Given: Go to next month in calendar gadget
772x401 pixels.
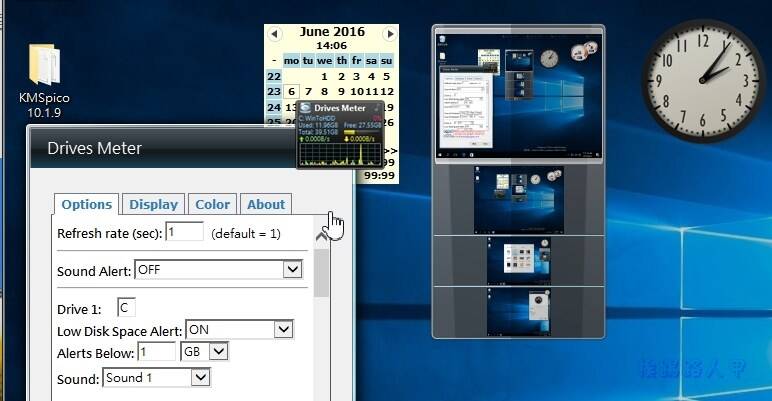Looking at the screenshot, I should [x=390, y=34].
